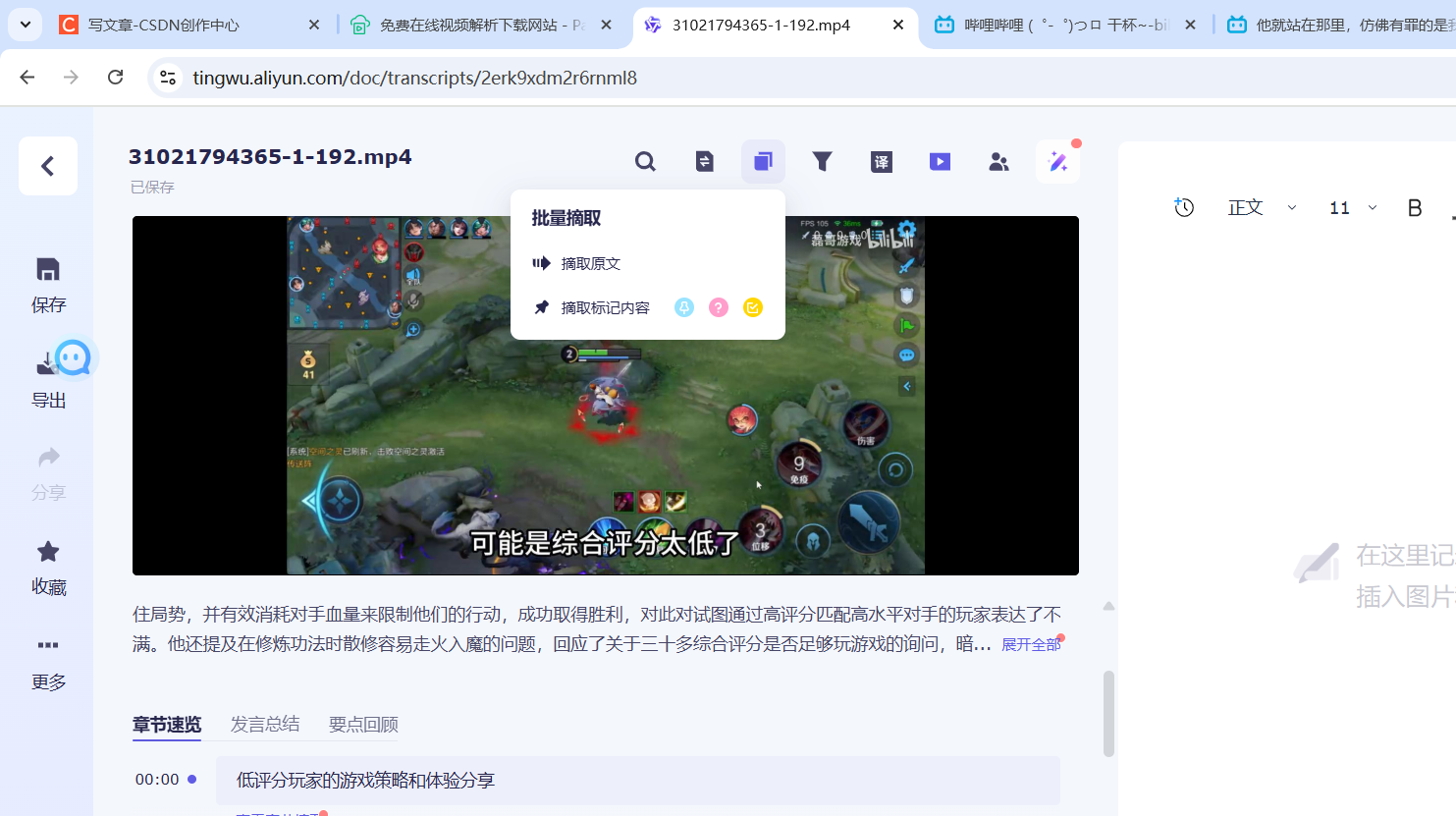Screen dimensions: 1456x816
Task: Click the transcript panel vertical scrollbar
Action: pyautogui.click(x=1108, y=713)
